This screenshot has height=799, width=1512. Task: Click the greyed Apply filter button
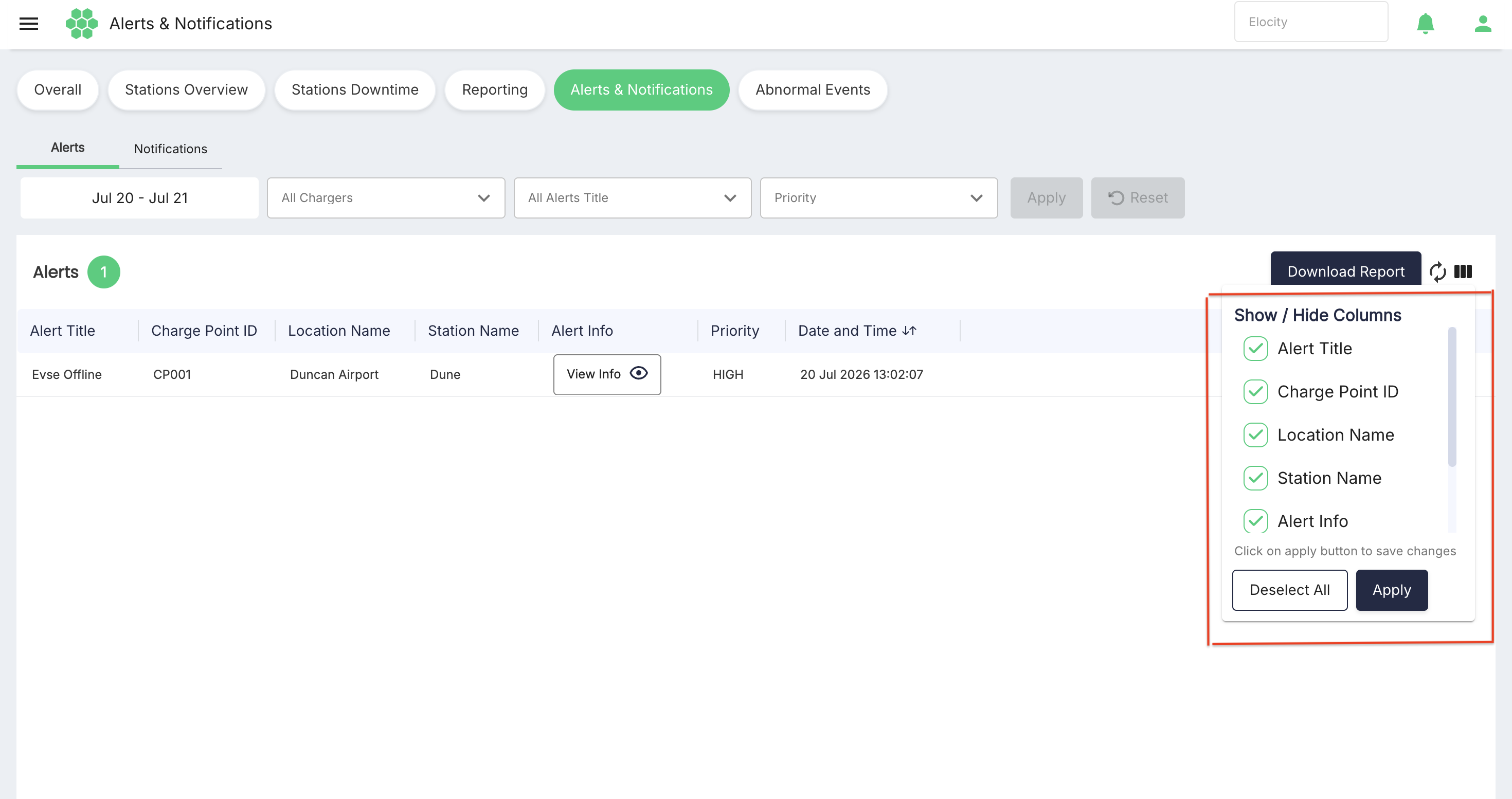(x=1046, y=198)
